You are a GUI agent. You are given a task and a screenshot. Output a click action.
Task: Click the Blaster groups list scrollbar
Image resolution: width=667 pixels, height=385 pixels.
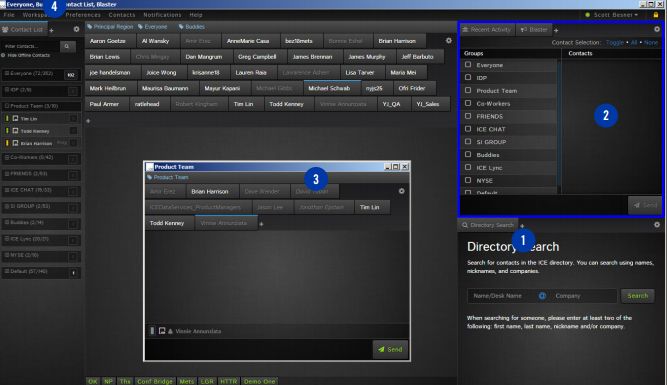click(559, 126)
